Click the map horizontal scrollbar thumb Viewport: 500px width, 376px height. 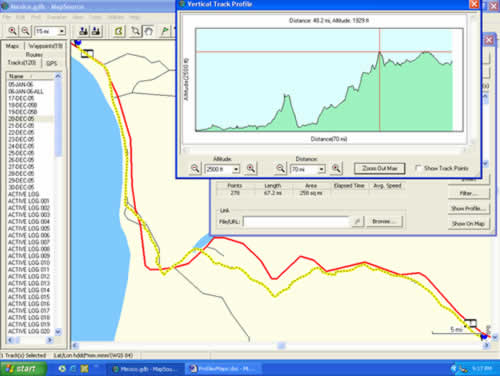pyautogui.click(x=282, y=346)
